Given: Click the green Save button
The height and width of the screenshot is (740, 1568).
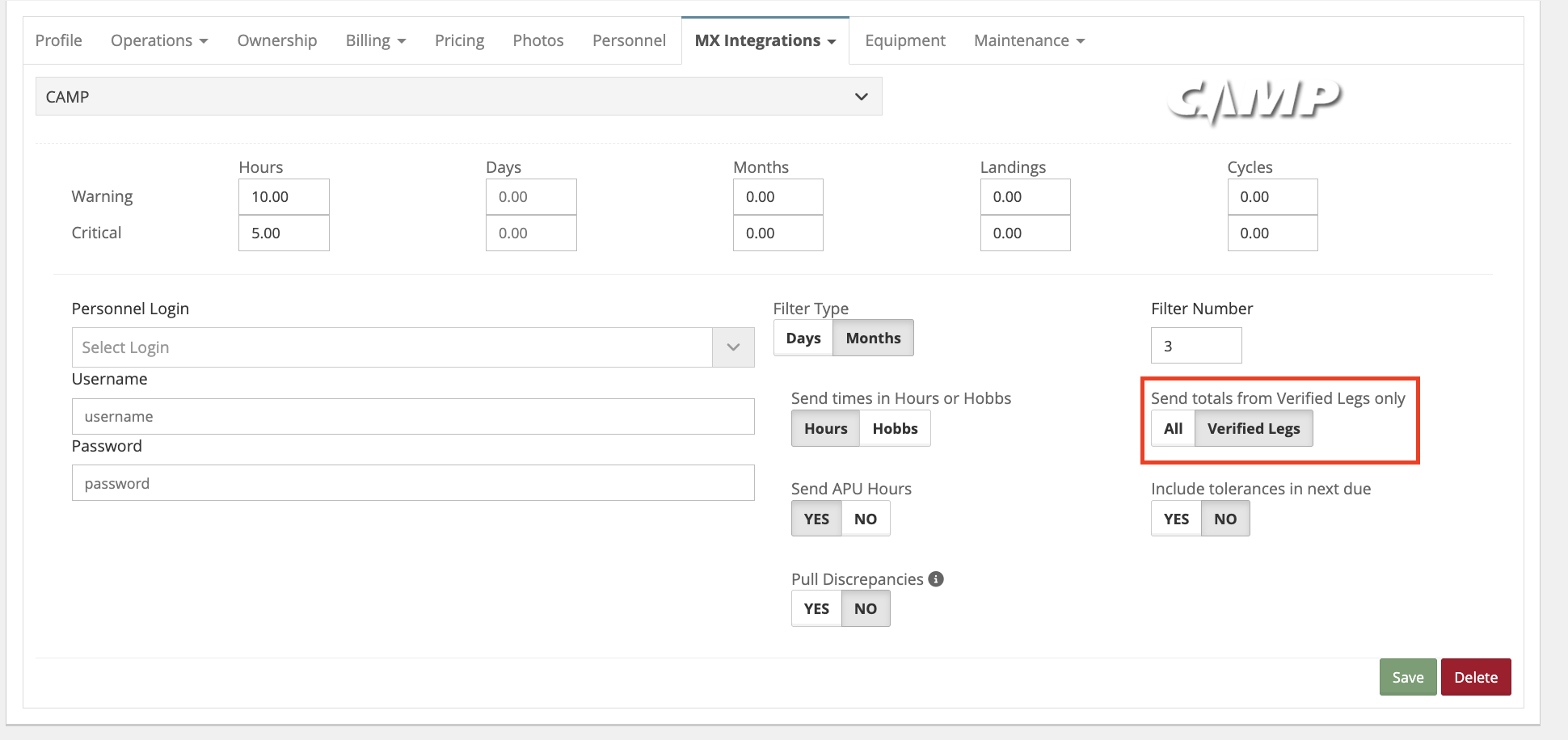Looking at the screenshot, I should coord(1407,677).
